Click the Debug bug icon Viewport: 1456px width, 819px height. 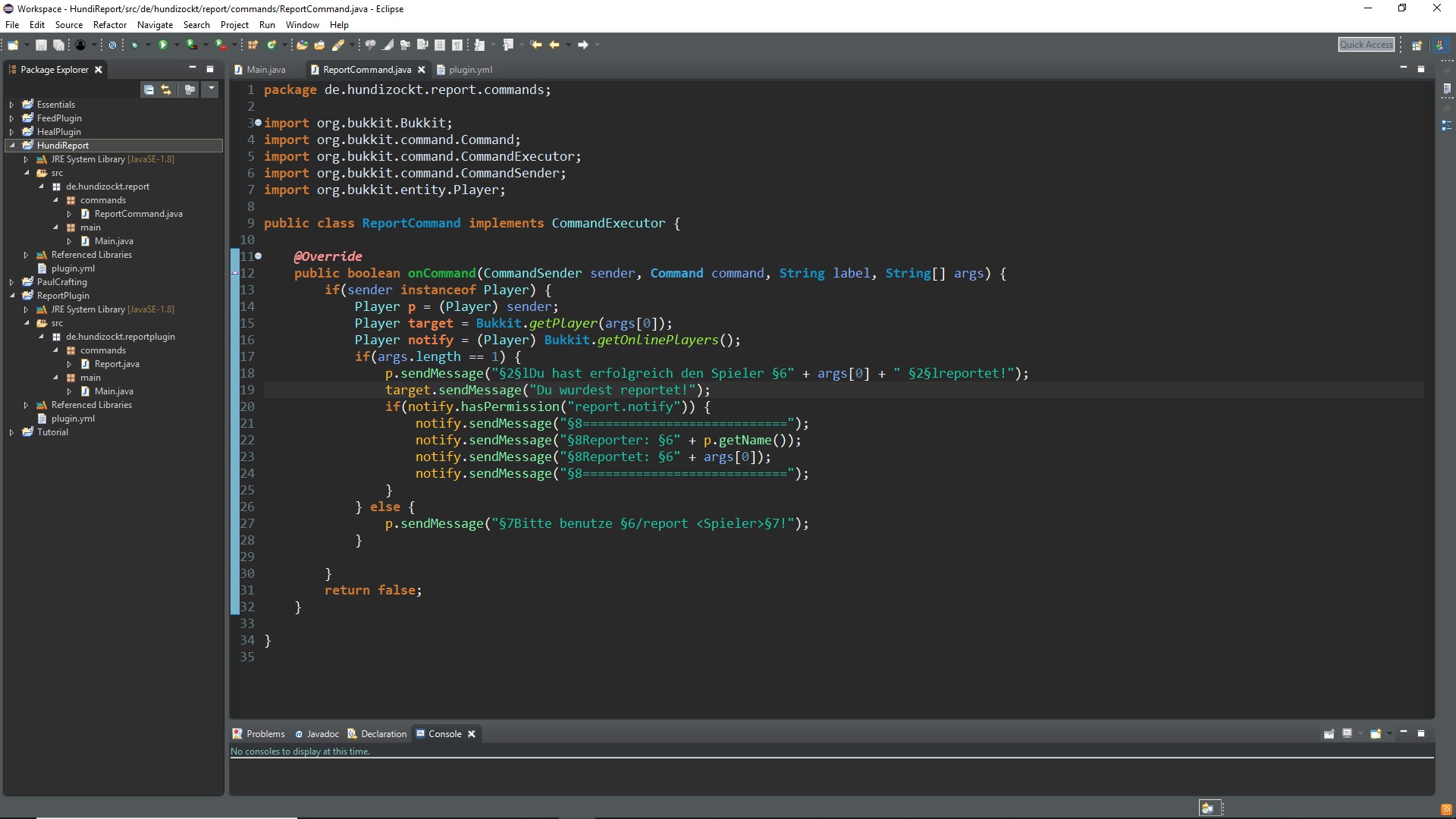tap(134, 45)
